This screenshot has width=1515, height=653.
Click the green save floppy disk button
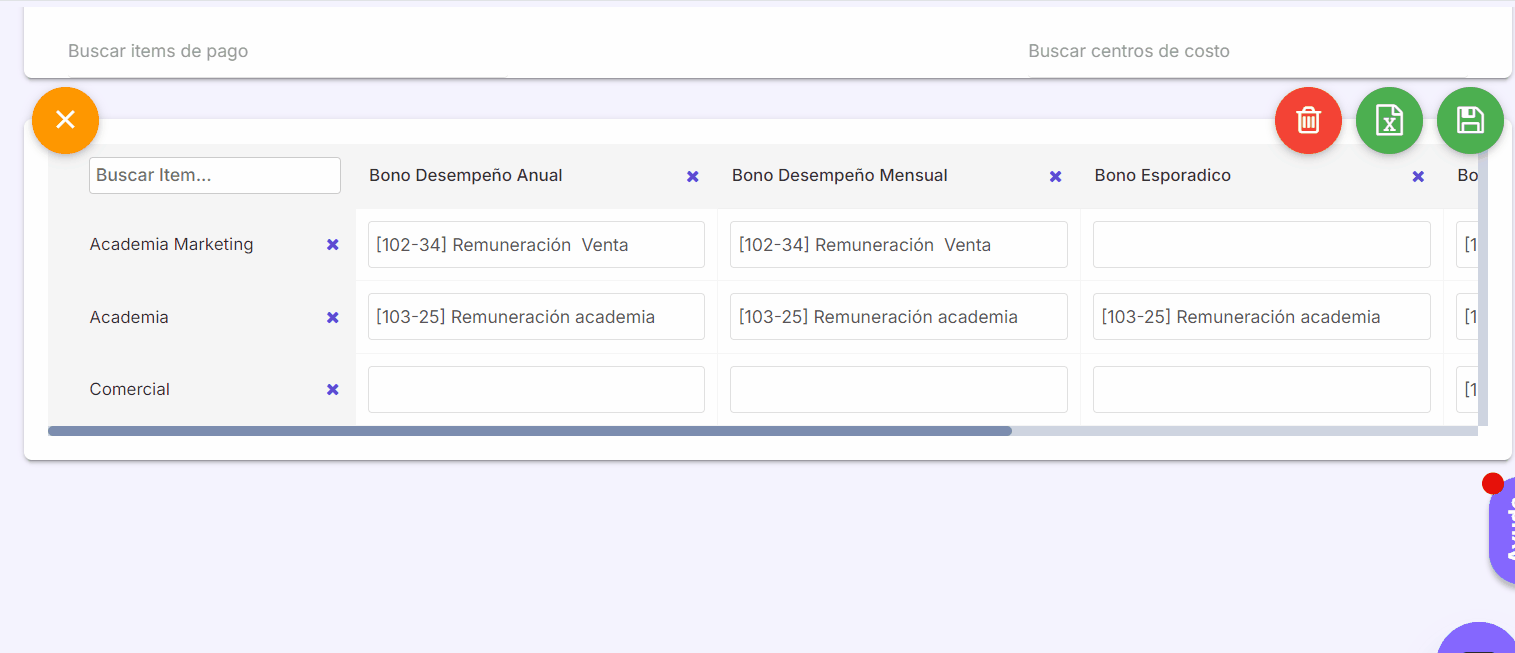point(1470,120)
